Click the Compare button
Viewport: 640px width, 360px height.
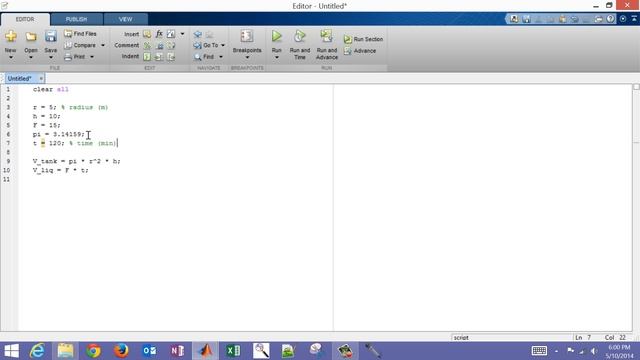click(80, 45)
